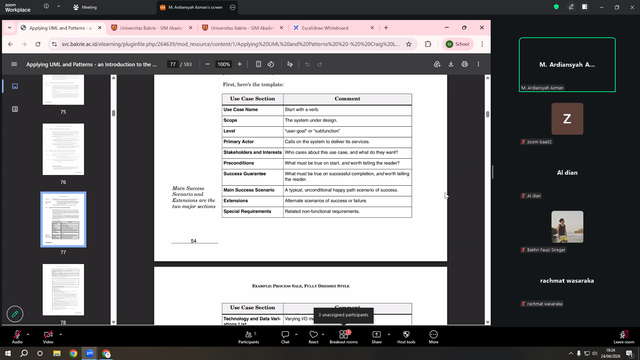Open Chrome extensions puzzle icon
Viewport: 640px width, 360px height.
tap(428, 44)
